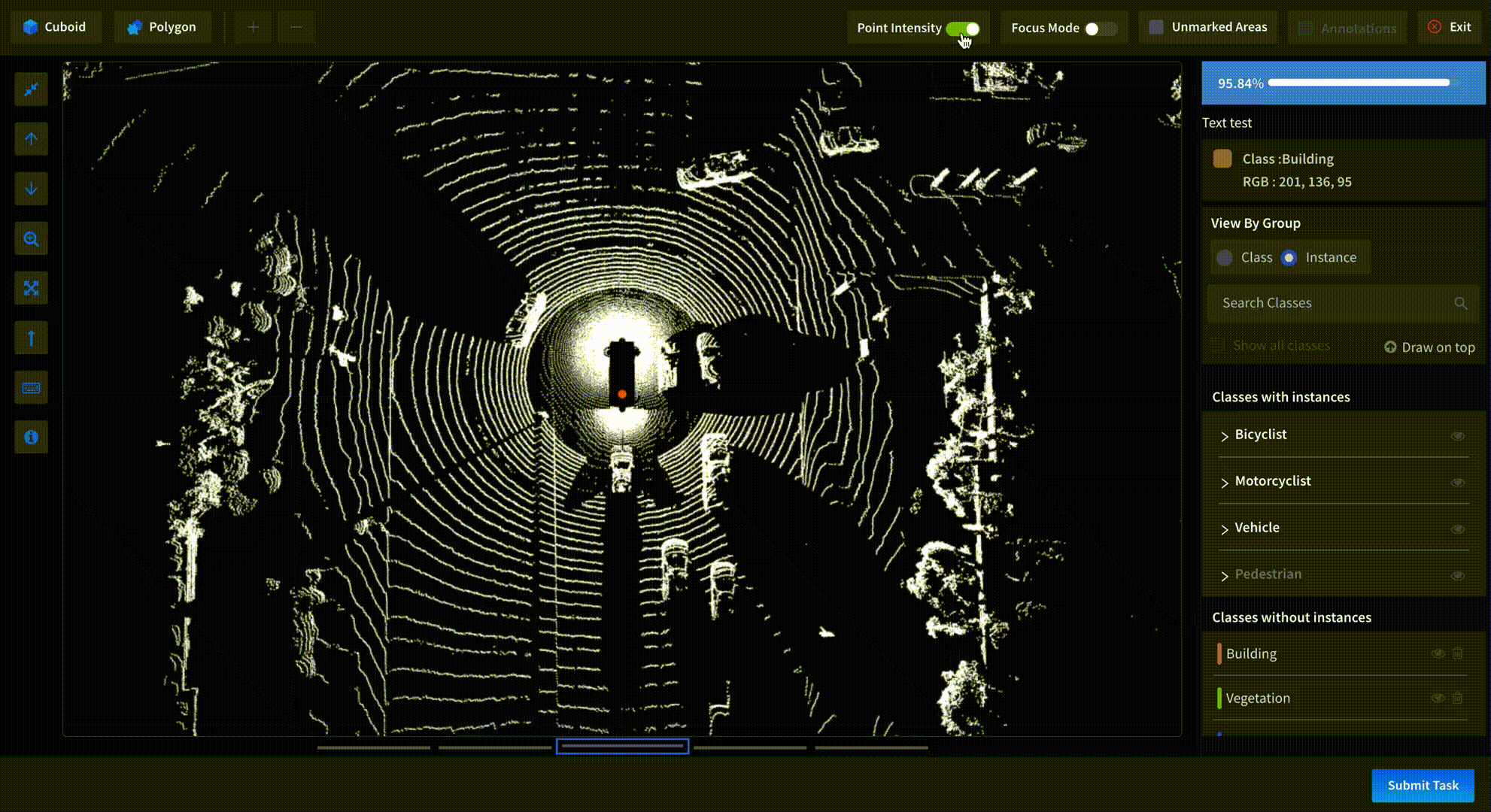This screenshot has height=812, width=1491.
Task: Expand the Pedestrian class
Action: pyautogui.click(x=1225, y=576)
